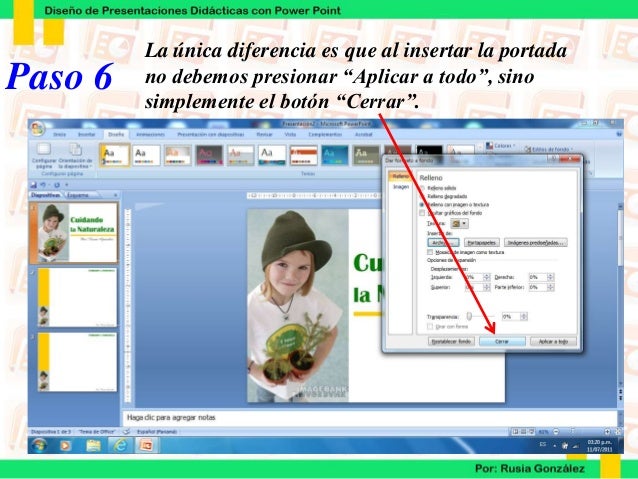Viewport: 638px width, 479px height.
Task: Undo with quick access arrow icon
Action: (43, 185)
